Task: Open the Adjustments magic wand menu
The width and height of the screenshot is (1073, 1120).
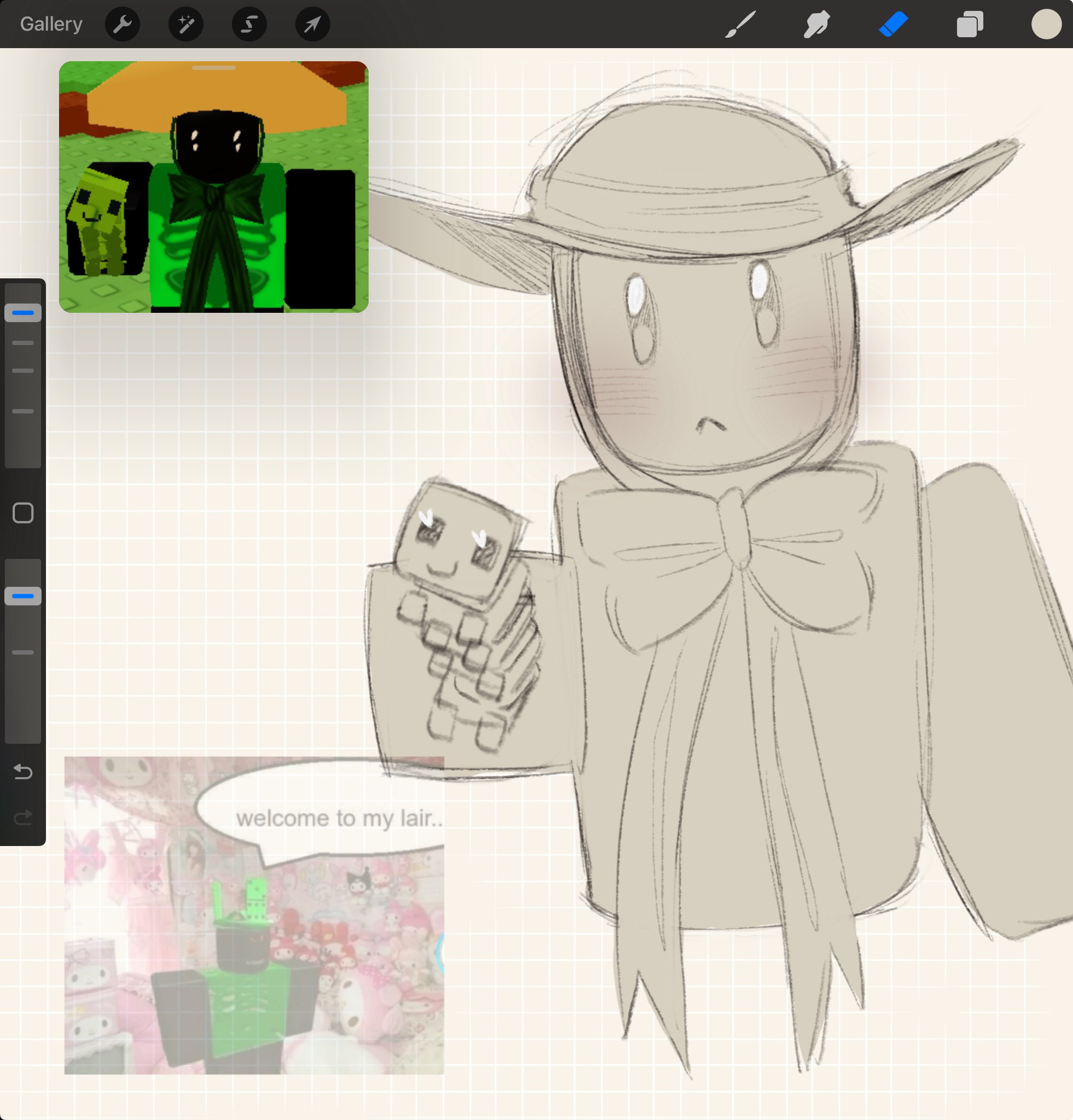Action: click(x=186, y=24)
